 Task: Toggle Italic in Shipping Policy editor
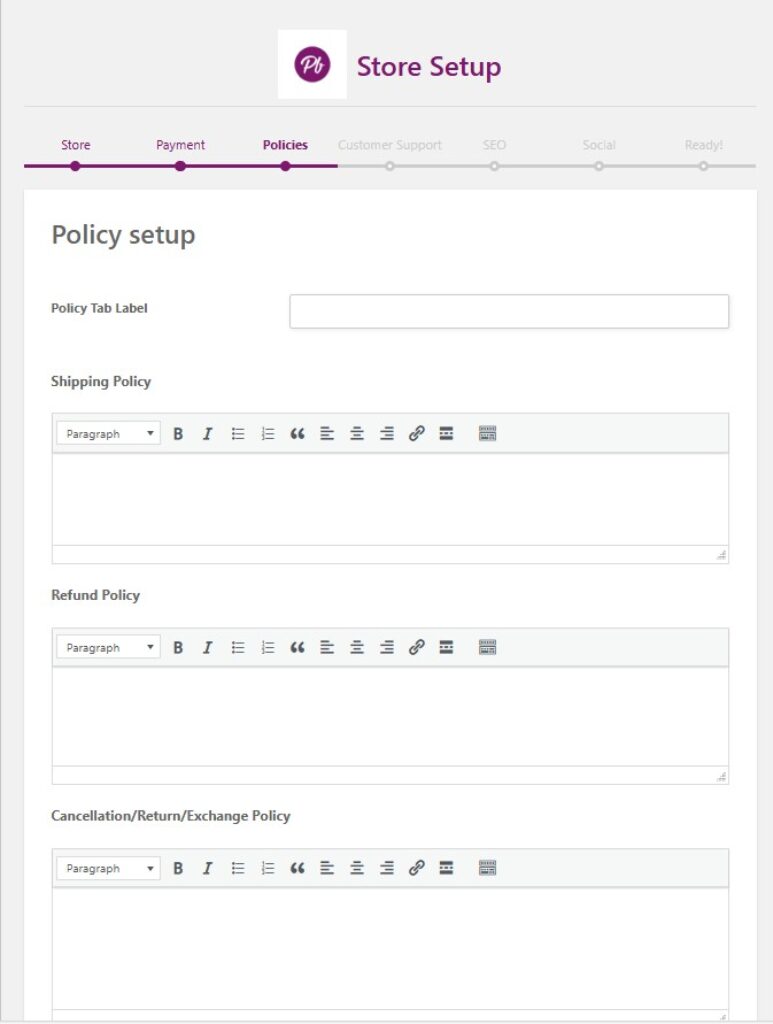click(208, 434)
